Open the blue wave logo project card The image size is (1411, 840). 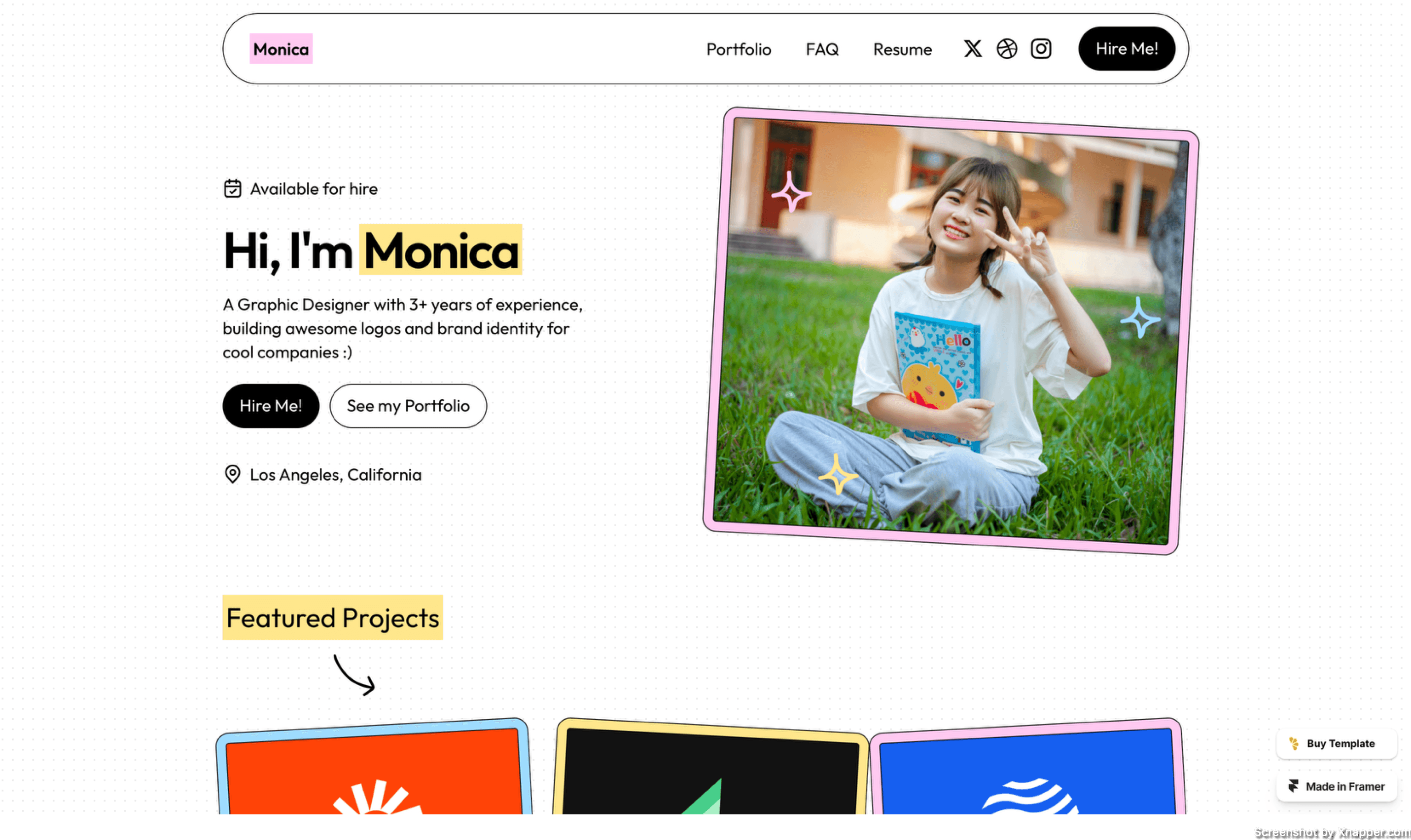[1027, 772]
